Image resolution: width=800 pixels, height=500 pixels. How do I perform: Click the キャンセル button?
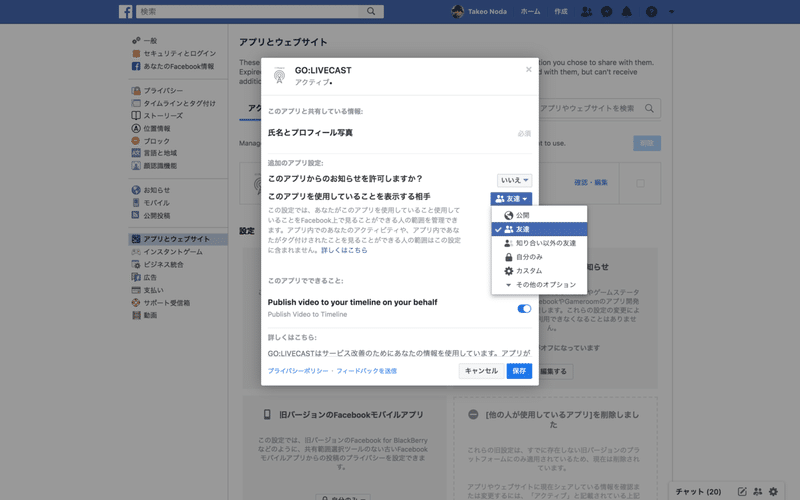pos(481,371)
